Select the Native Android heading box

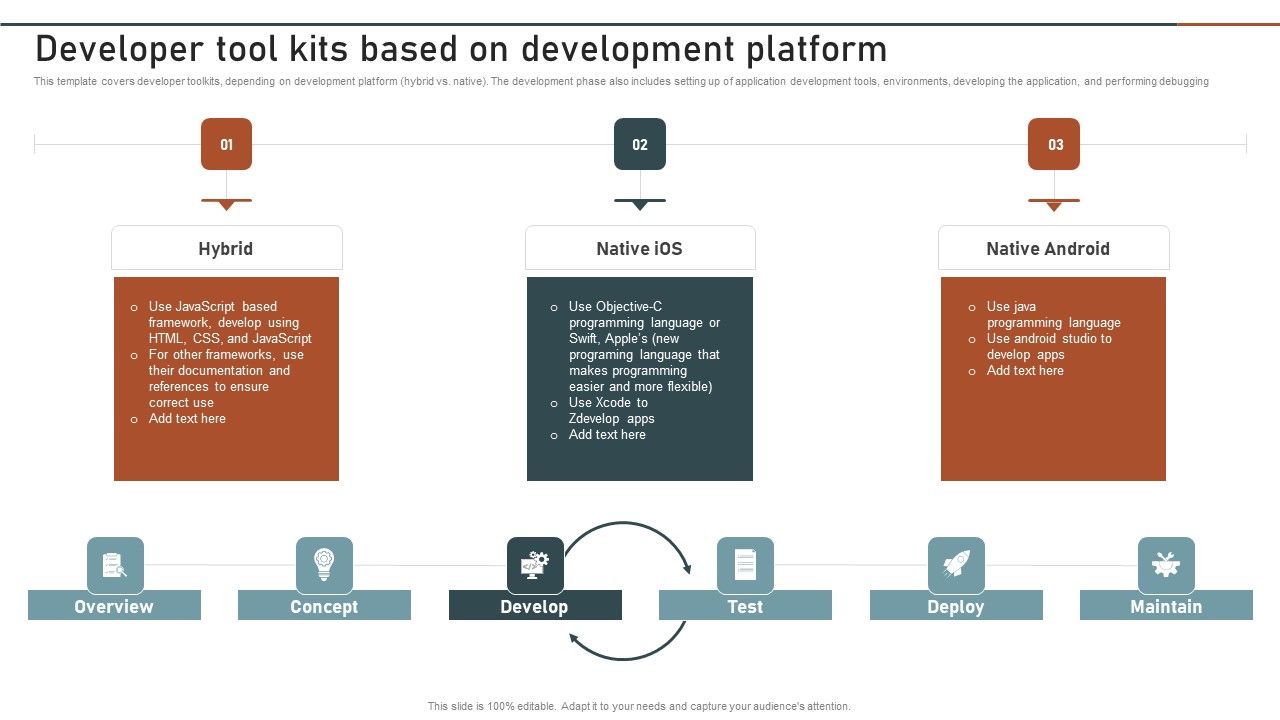[x=1054, y=248]
